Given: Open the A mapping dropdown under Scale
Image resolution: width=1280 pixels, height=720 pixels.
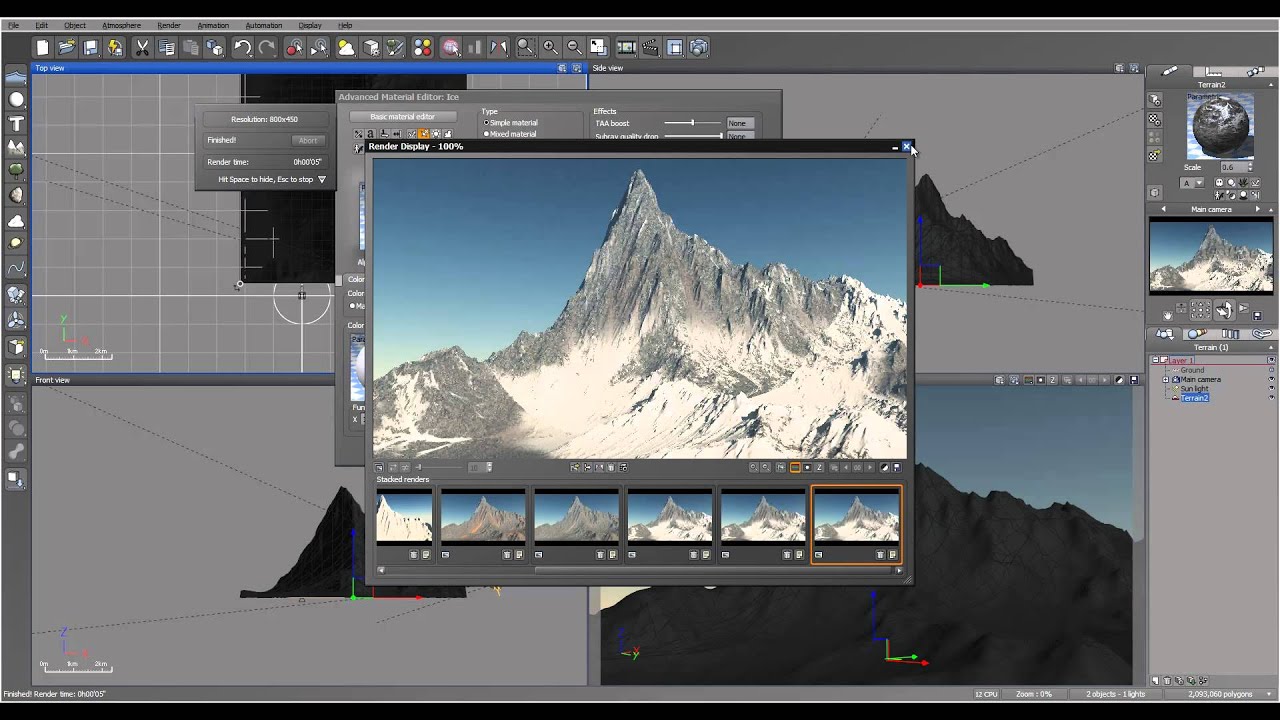Looking at the screenshot, I should 1191,183.
